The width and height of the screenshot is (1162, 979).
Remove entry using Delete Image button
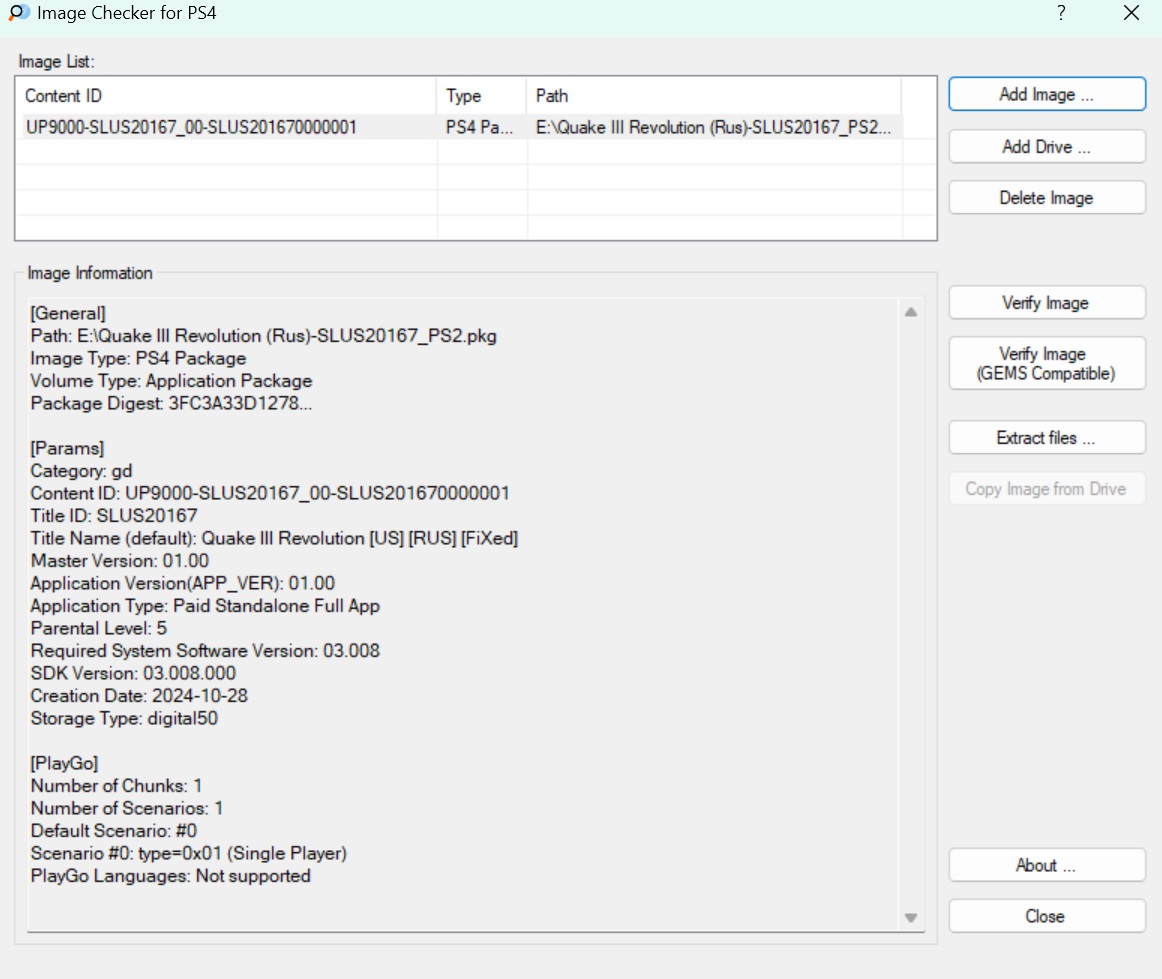tap(1046, 198)
